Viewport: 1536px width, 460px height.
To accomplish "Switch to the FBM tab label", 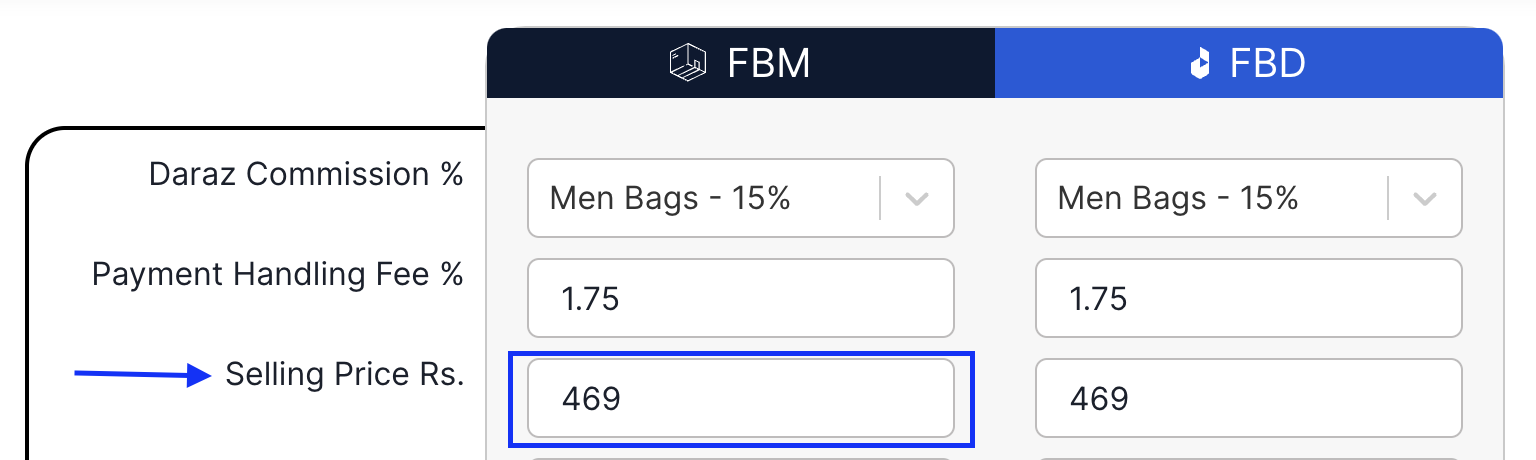I will coord(768,63).
